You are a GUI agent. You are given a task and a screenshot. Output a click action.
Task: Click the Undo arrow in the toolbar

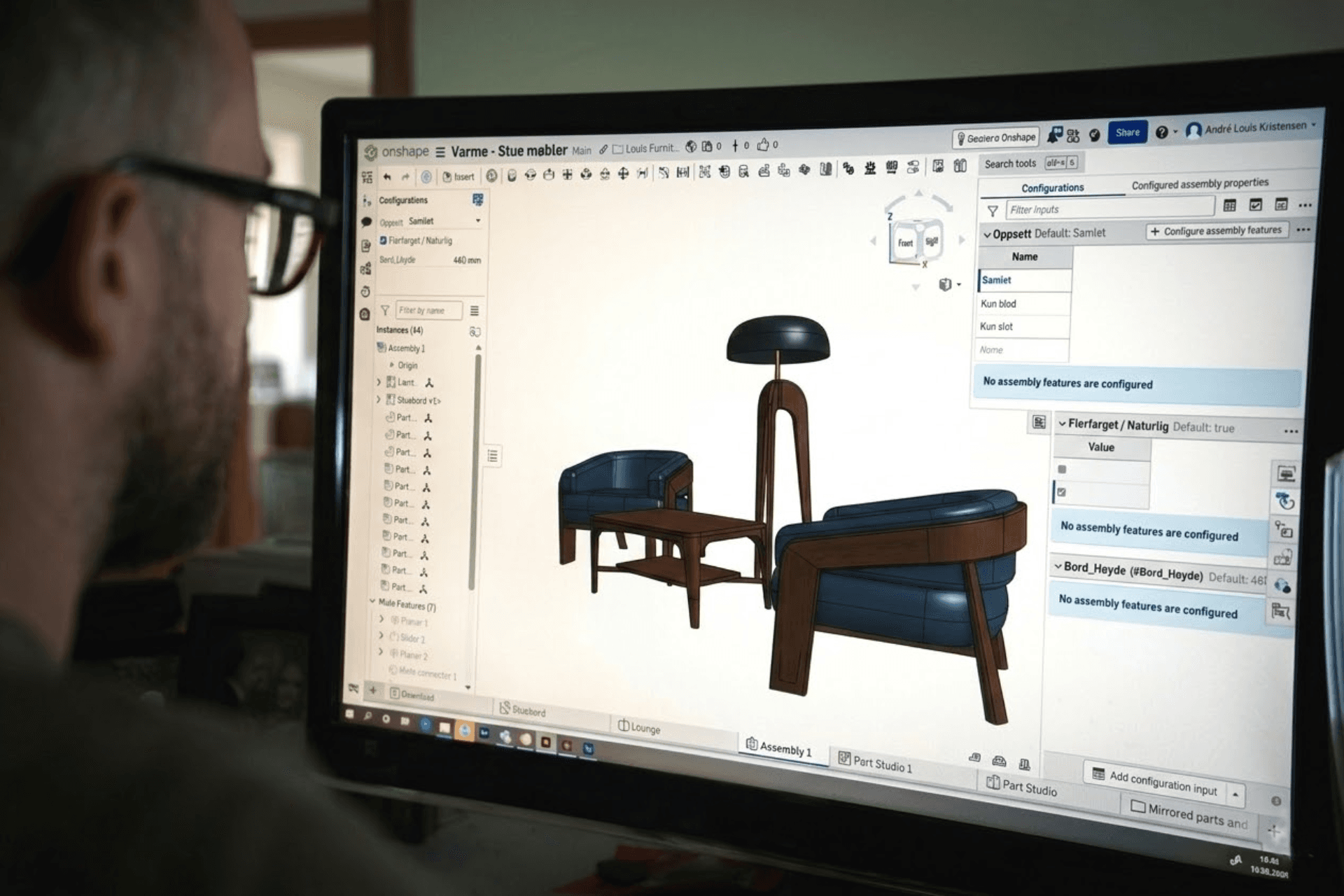pyautogui.click(x=388, y=177)
